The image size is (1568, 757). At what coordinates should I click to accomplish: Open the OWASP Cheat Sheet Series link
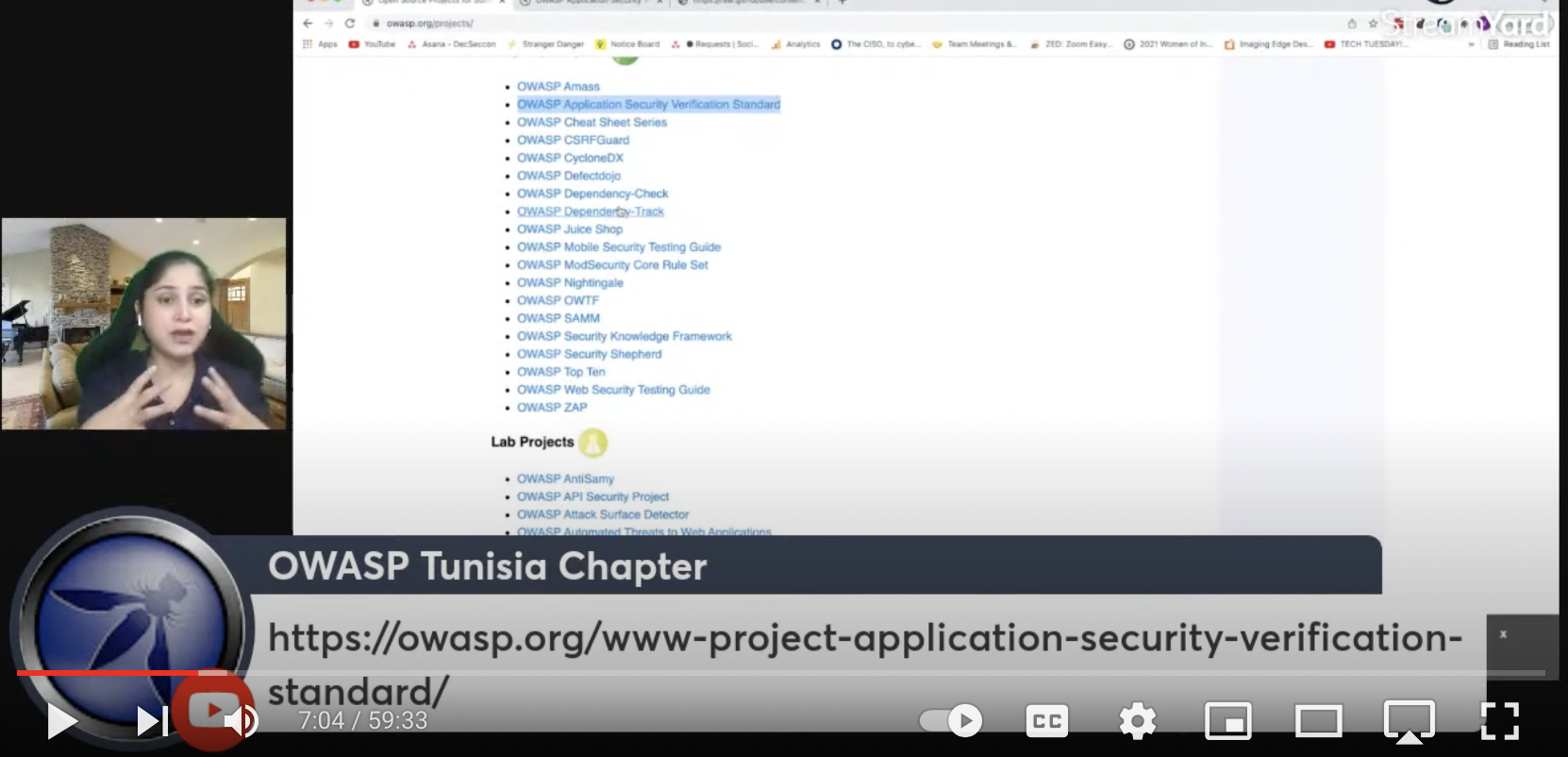click(x=592, y=123)
